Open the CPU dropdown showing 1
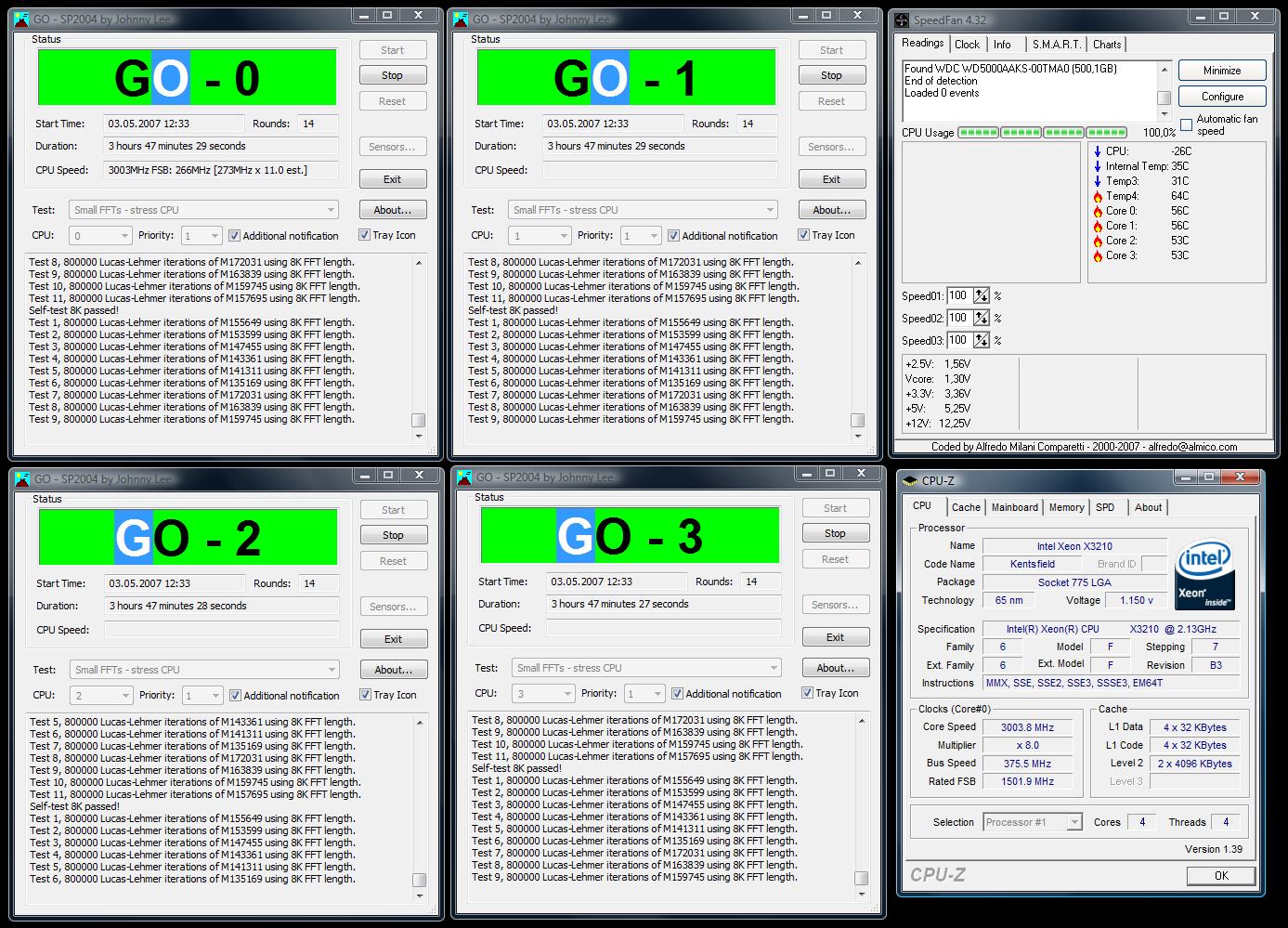The width and height of the screenshot is (1288, 928). click(539, 236)
